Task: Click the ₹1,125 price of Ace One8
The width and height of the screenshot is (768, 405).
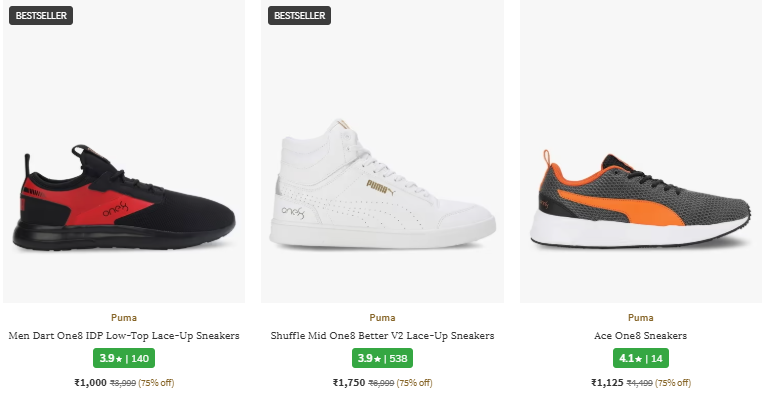Action: coord(607,383)
